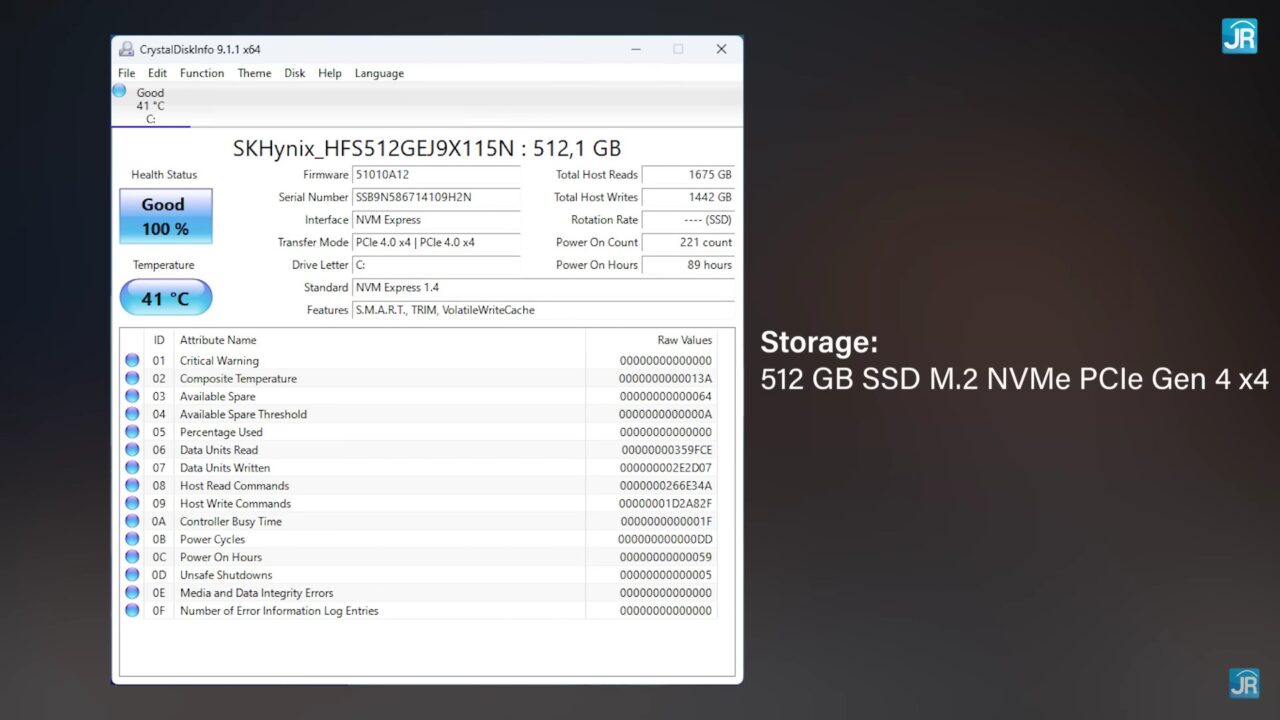Click the Attribute Name column header
Image resolution: width=1280 pixels, height=720 pixels.
click(x=218, y=340)
